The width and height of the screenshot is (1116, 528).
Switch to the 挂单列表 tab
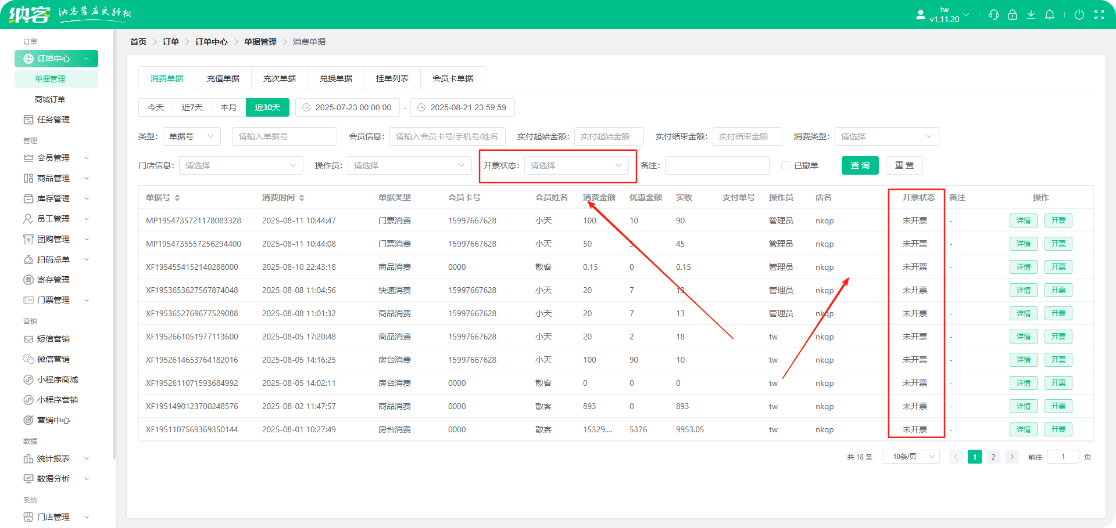click(392, 78)
